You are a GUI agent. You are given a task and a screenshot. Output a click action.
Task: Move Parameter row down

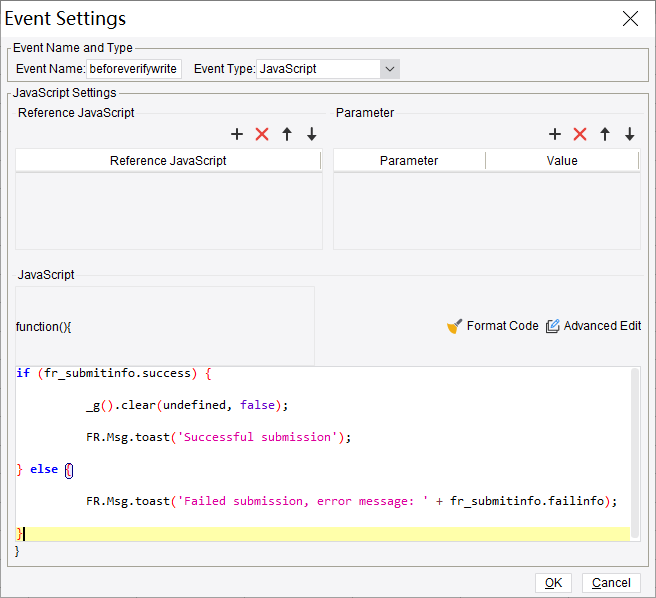point(630,134)
